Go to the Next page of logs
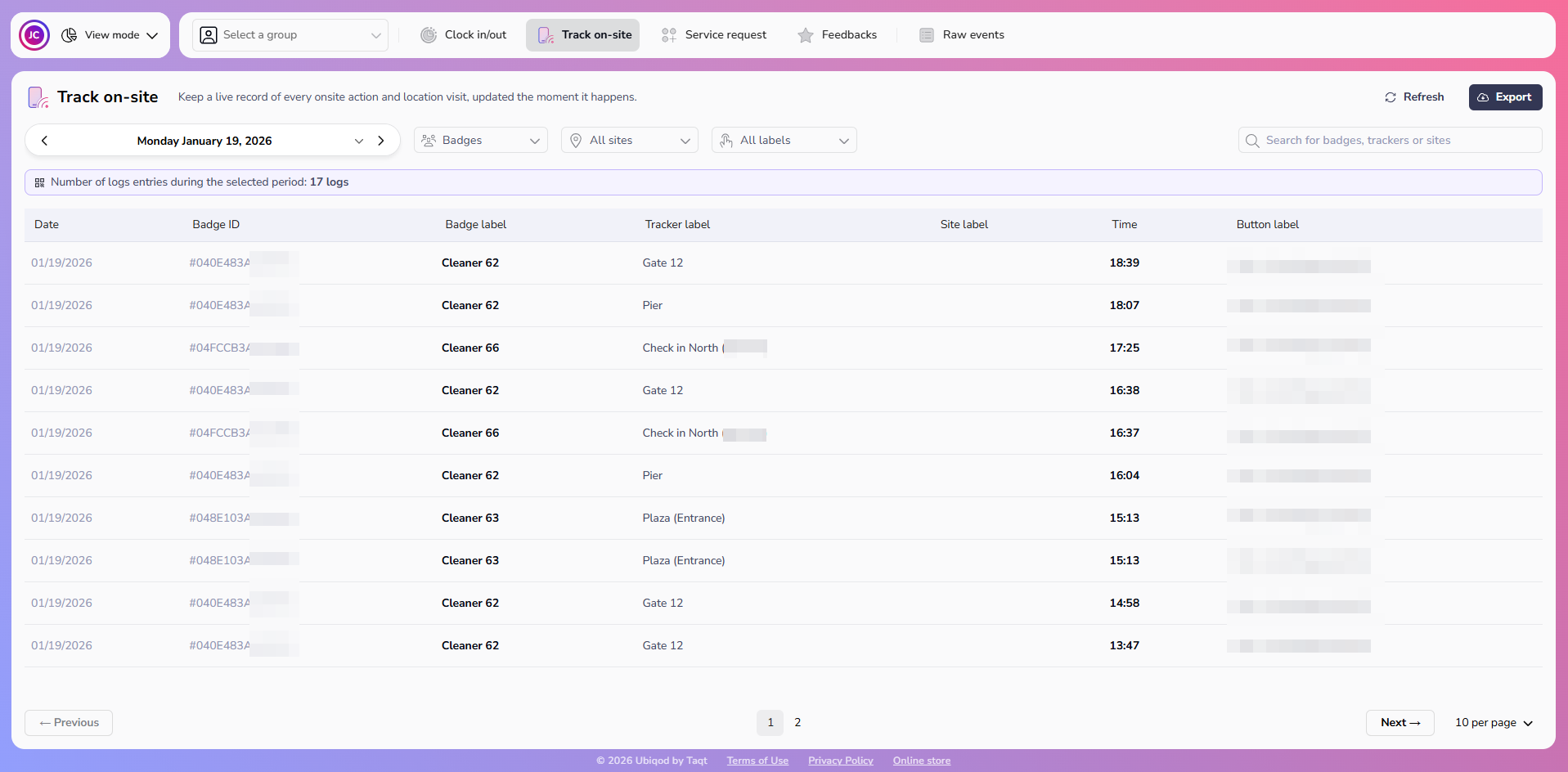The width and height of the screenshot is (1568, 772). click(1400, 723)
